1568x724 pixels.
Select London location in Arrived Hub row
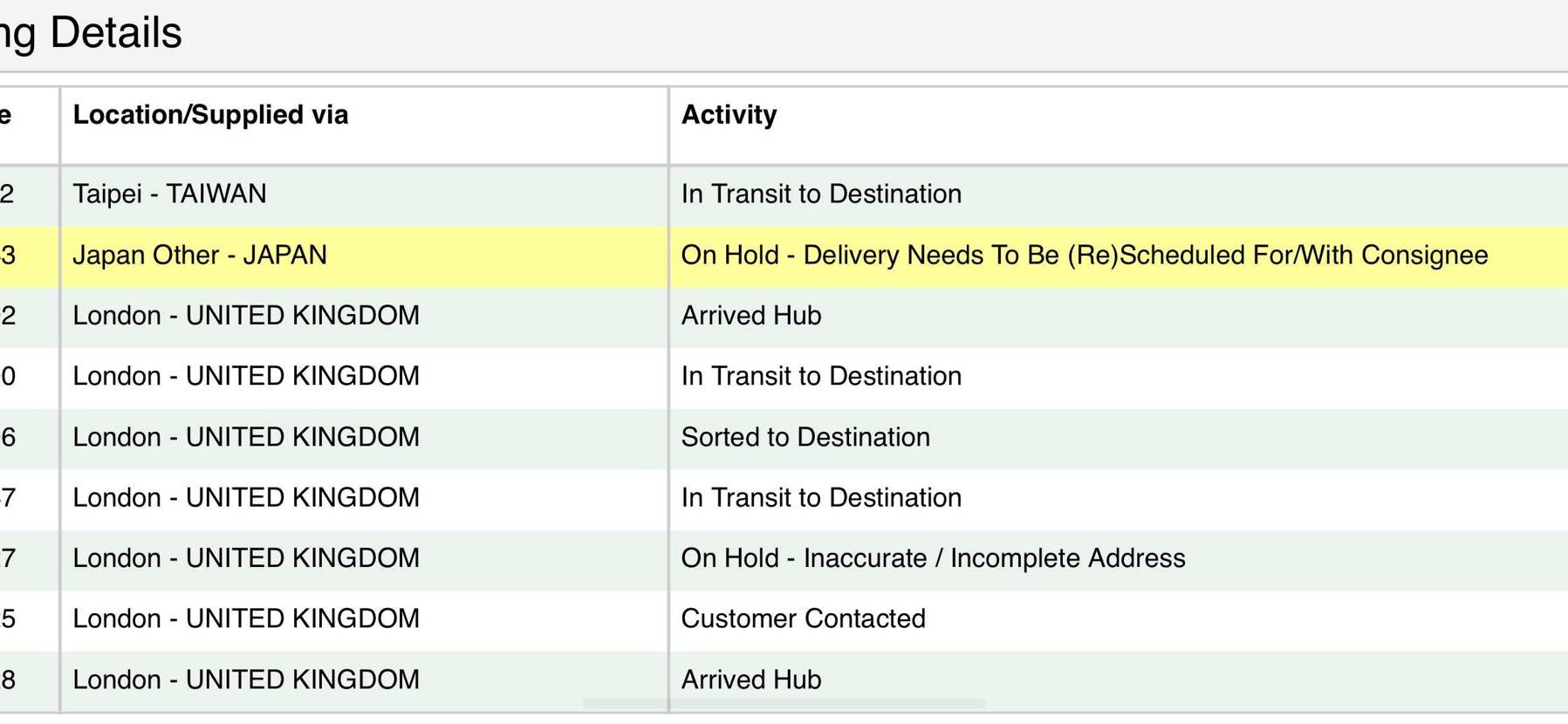pos(245,316)
